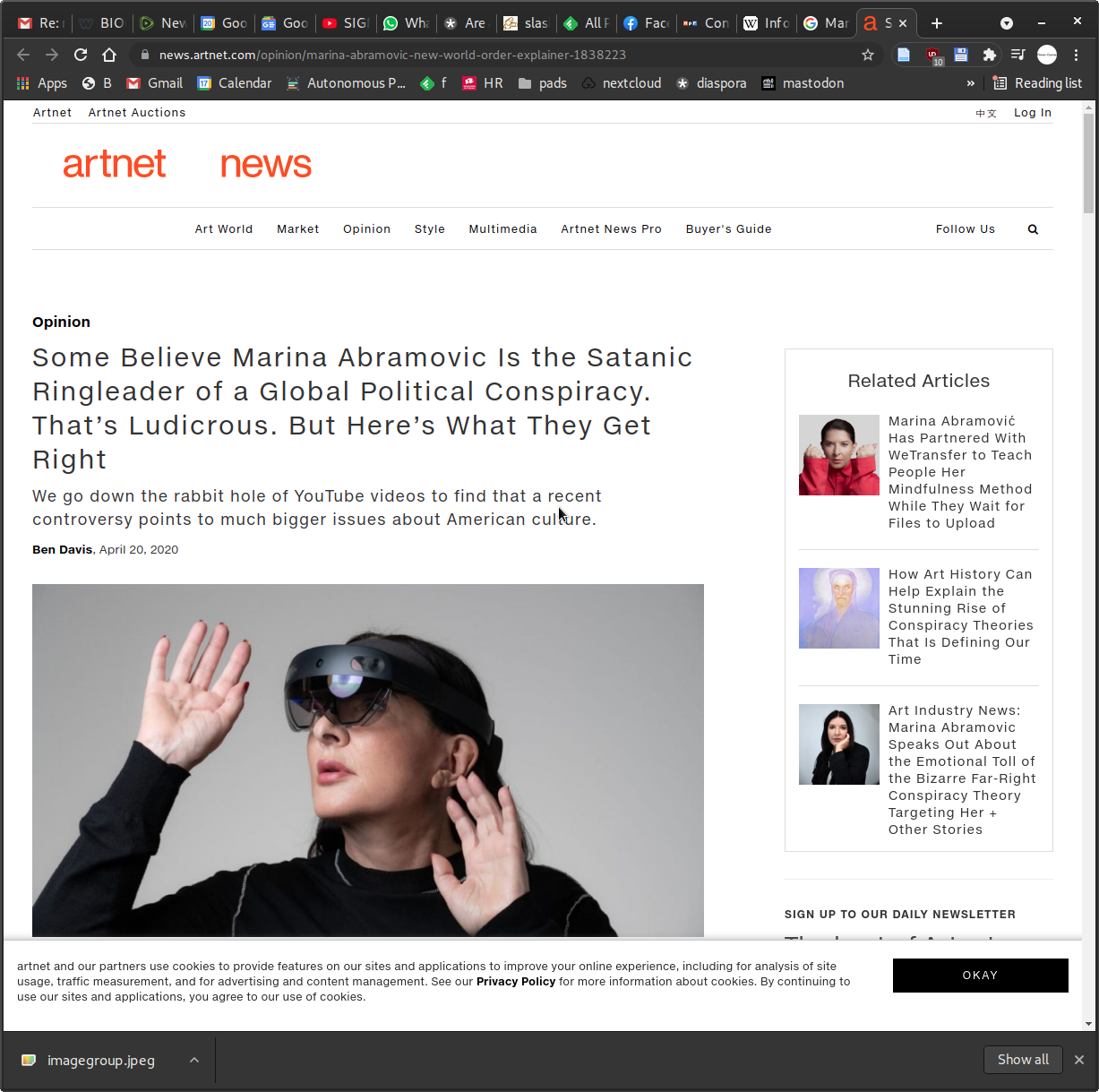This screenshot has width=1099, height=1092.
Task: Bookmark this page with the star icon
Action: pyautogui.click(x=867, y=55)
